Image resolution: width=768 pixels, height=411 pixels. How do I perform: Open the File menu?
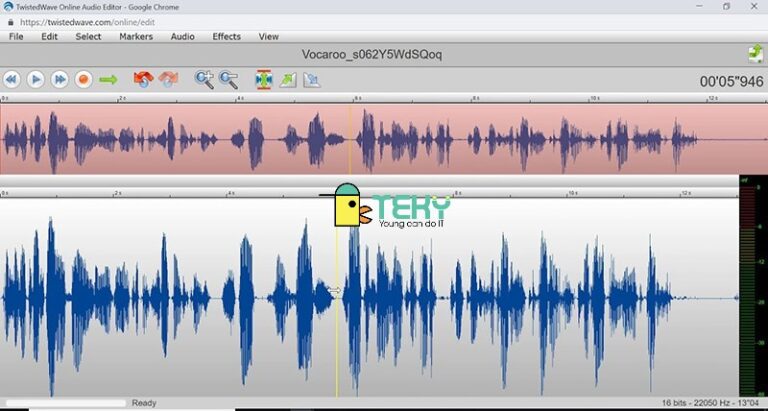(x=16, y=37)
